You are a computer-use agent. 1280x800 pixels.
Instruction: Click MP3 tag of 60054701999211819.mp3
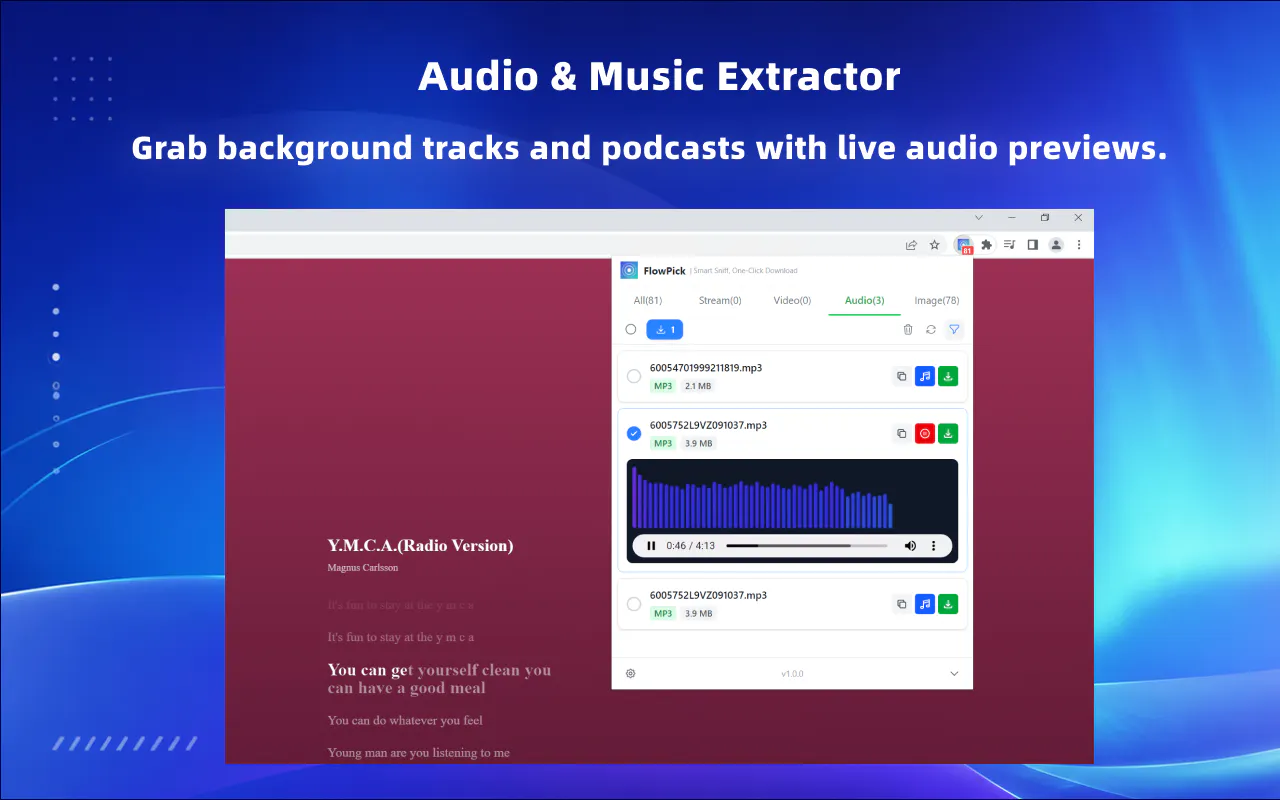coord(663,386)
